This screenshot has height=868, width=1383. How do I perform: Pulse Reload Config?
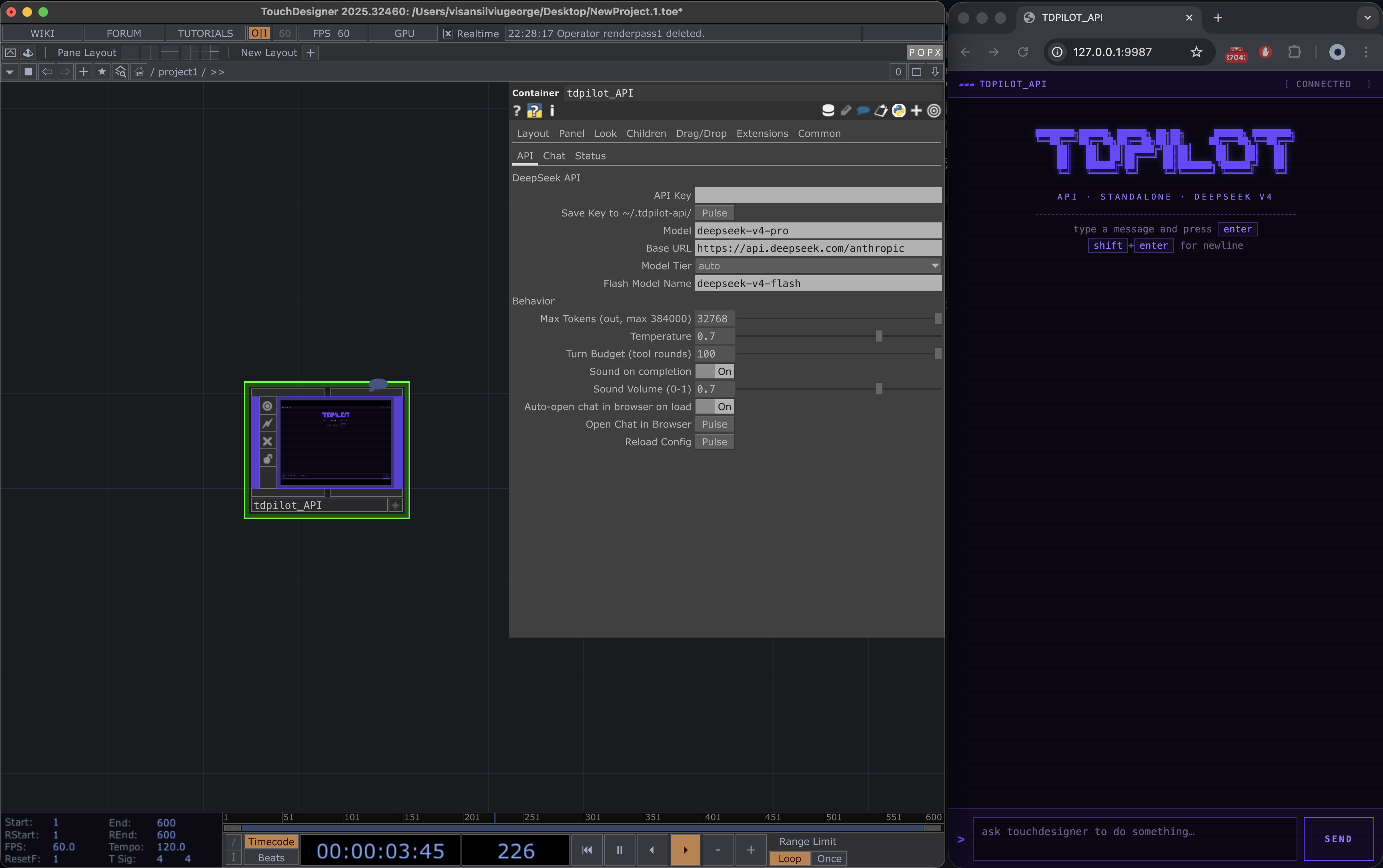coord(714,442)
